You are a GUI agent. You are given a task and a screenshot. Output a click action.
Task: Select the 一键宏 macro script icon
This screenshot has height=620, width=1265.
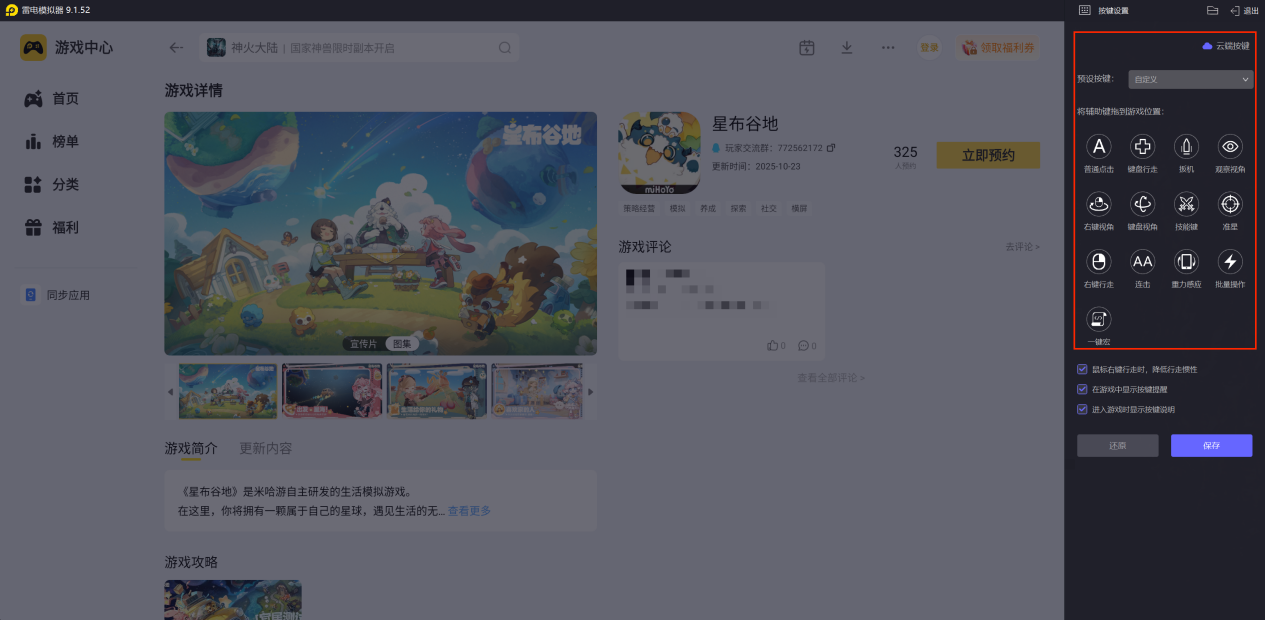1099,319
